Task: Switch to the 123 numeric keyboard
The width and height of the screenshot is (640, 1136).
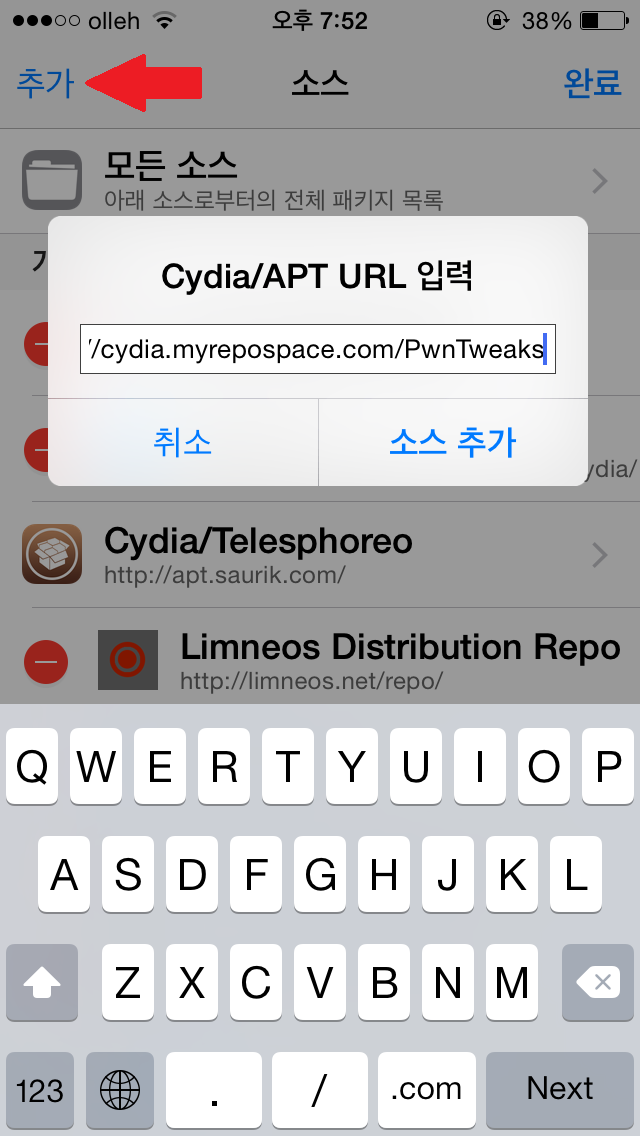Action: [x=40, y=1088]
